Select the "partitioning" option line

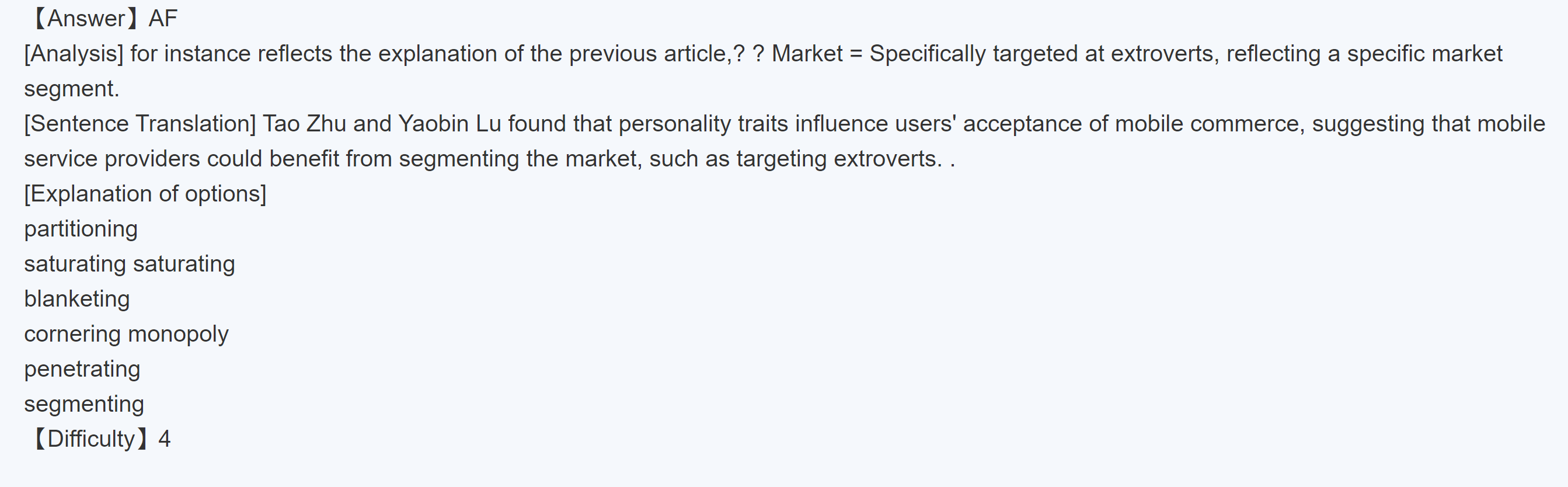click(x=81, y=229)
